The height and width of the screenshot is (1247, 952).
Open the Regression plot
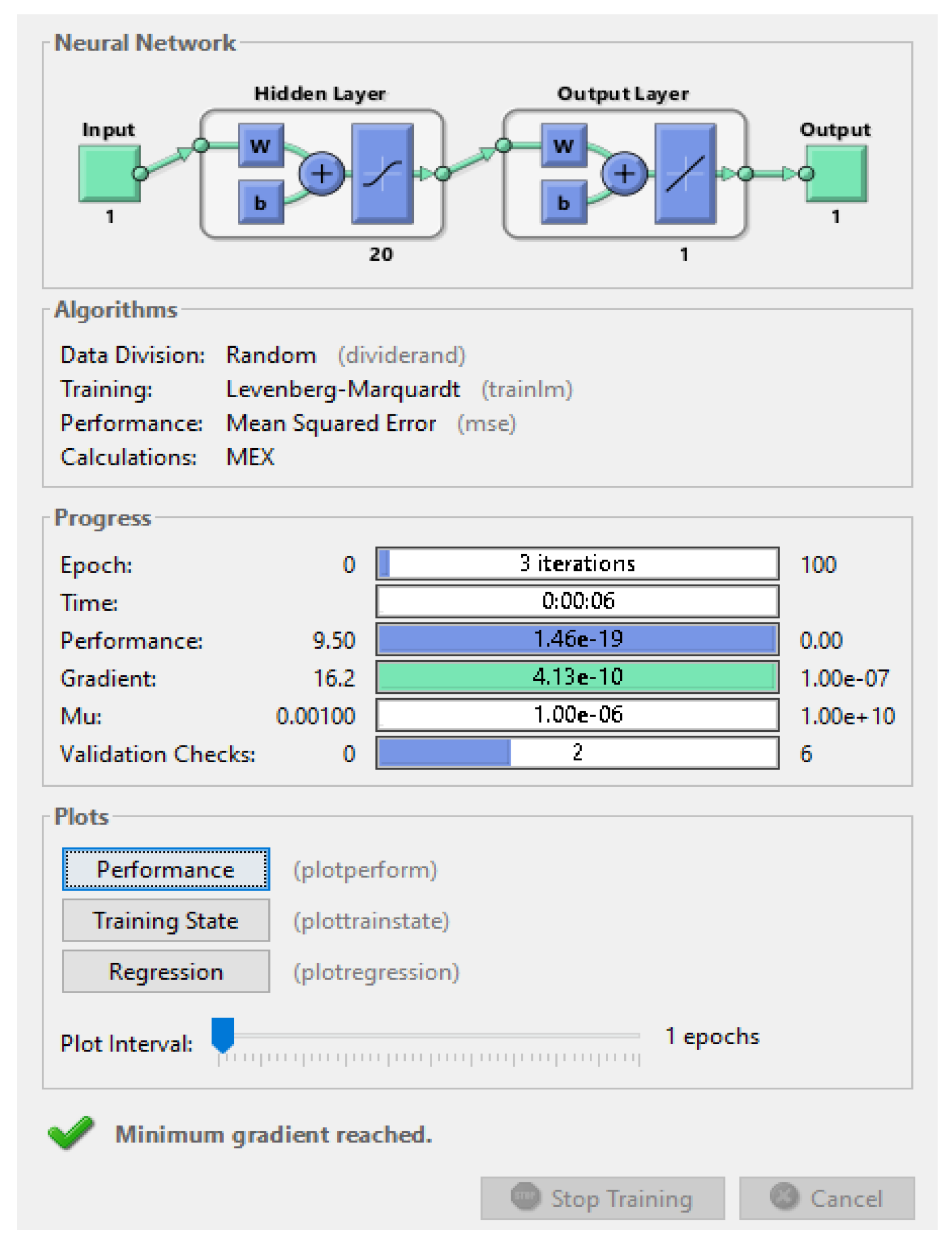point(165,971)
